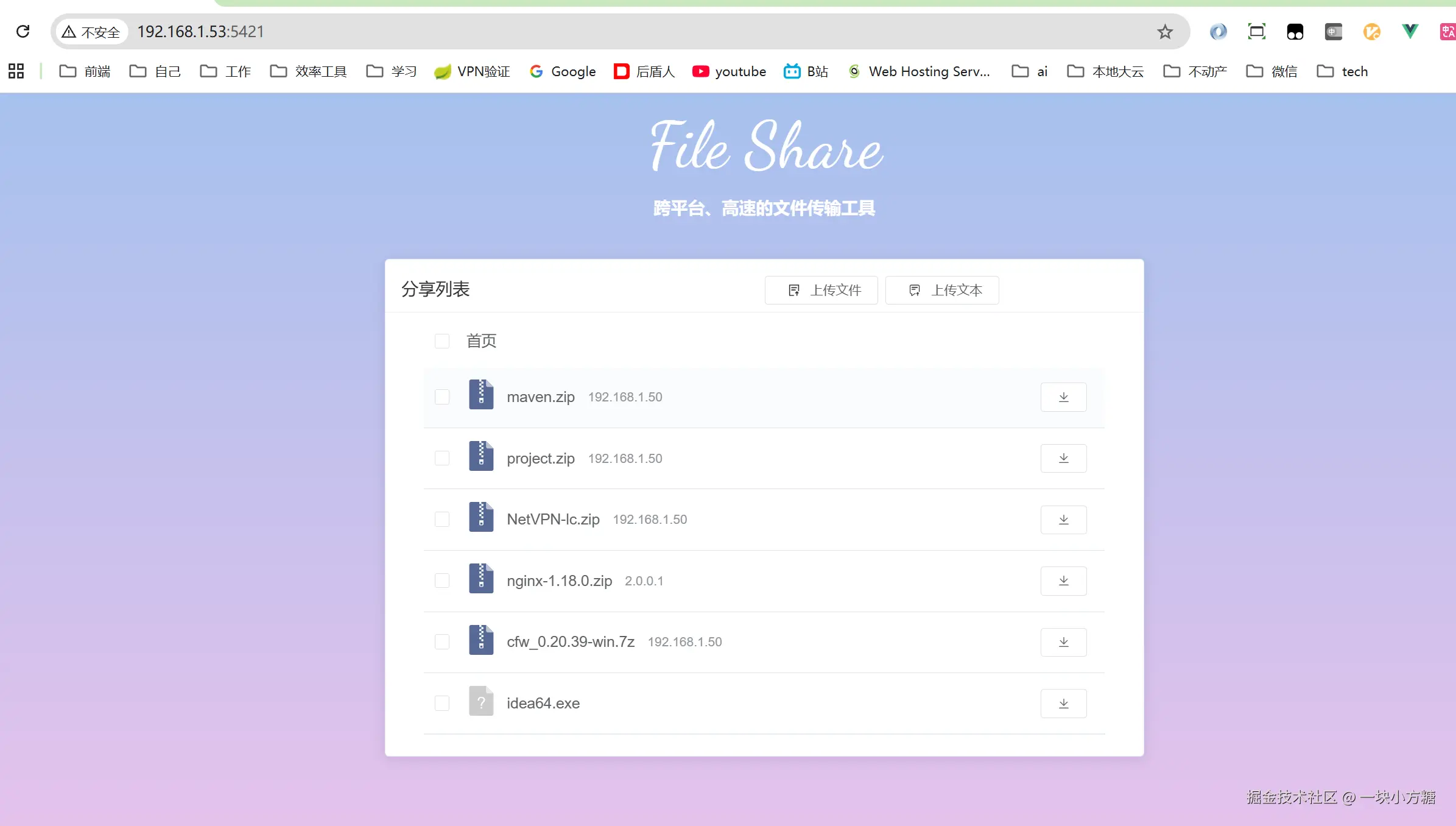Select the nginx-1.18.0.zip checkbox
Image resolution: width=1456 pixels, height=826 pixels.
pyautogui.click(x=442, y=581)
